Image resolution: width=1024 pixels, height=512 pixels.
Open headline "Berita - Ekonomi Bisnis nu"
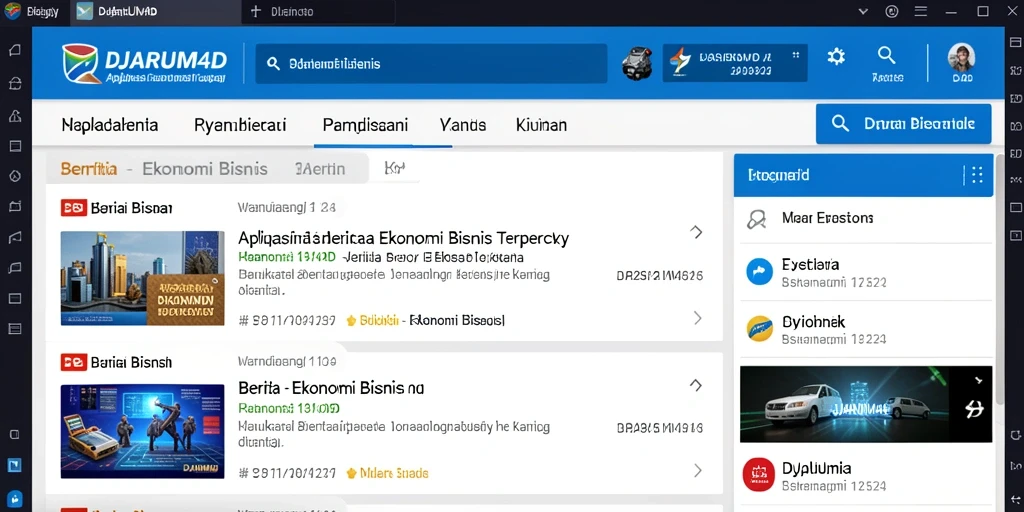(x=331, y=388)
